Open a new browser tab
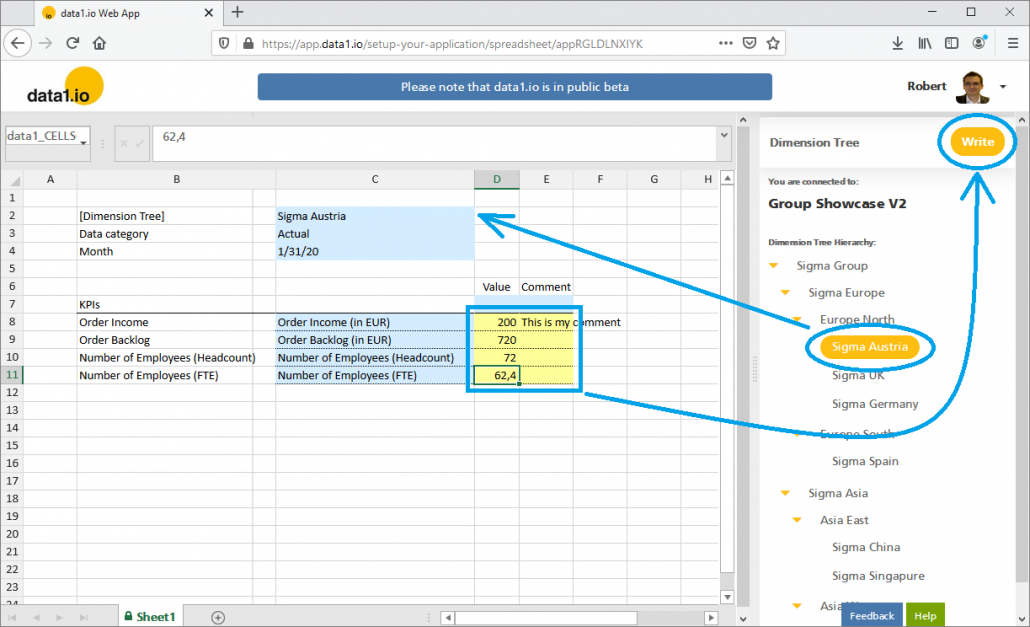This screenshot has width=1030, height=627. [x=238, y=12]
